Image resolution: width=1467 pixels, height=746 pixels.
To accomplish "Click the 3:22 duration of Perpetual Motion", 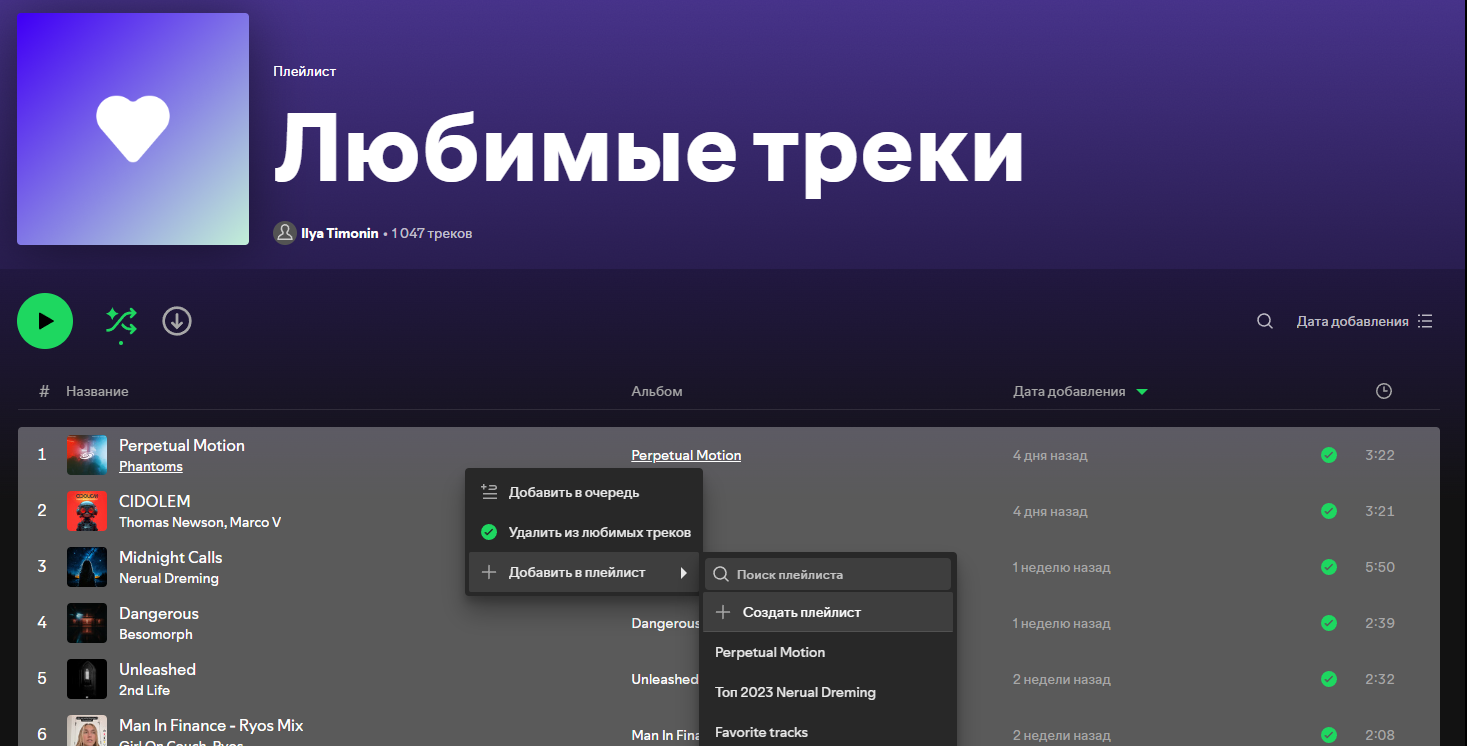I will (1380, 455).
